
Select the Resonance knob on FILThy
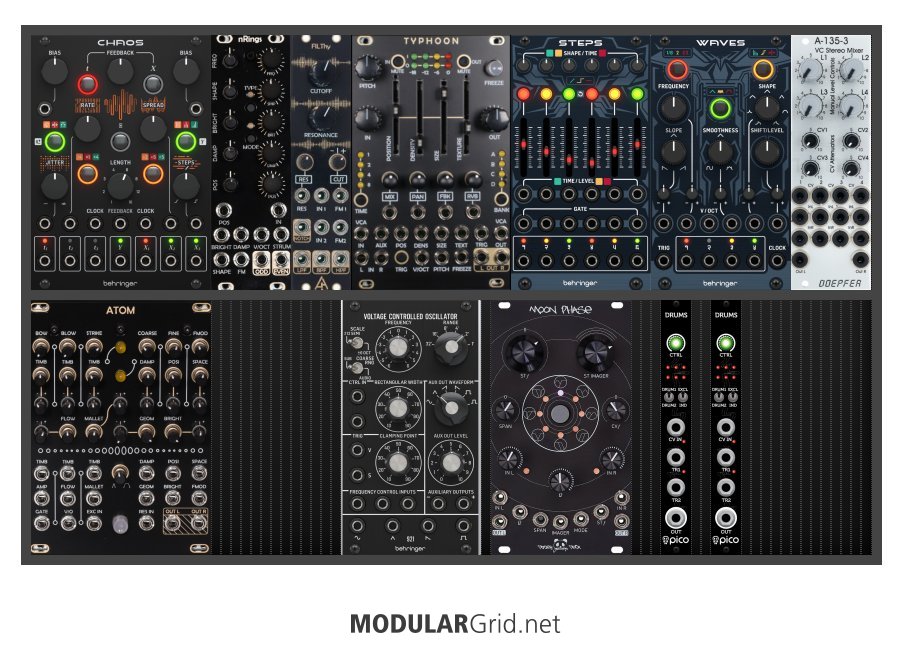tap(321, 117)
